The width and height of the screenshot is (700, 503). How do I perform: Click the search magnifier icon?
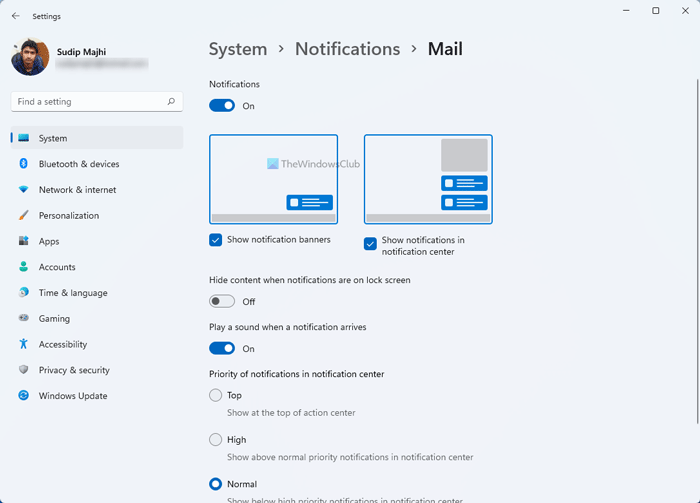pos(172,102)
